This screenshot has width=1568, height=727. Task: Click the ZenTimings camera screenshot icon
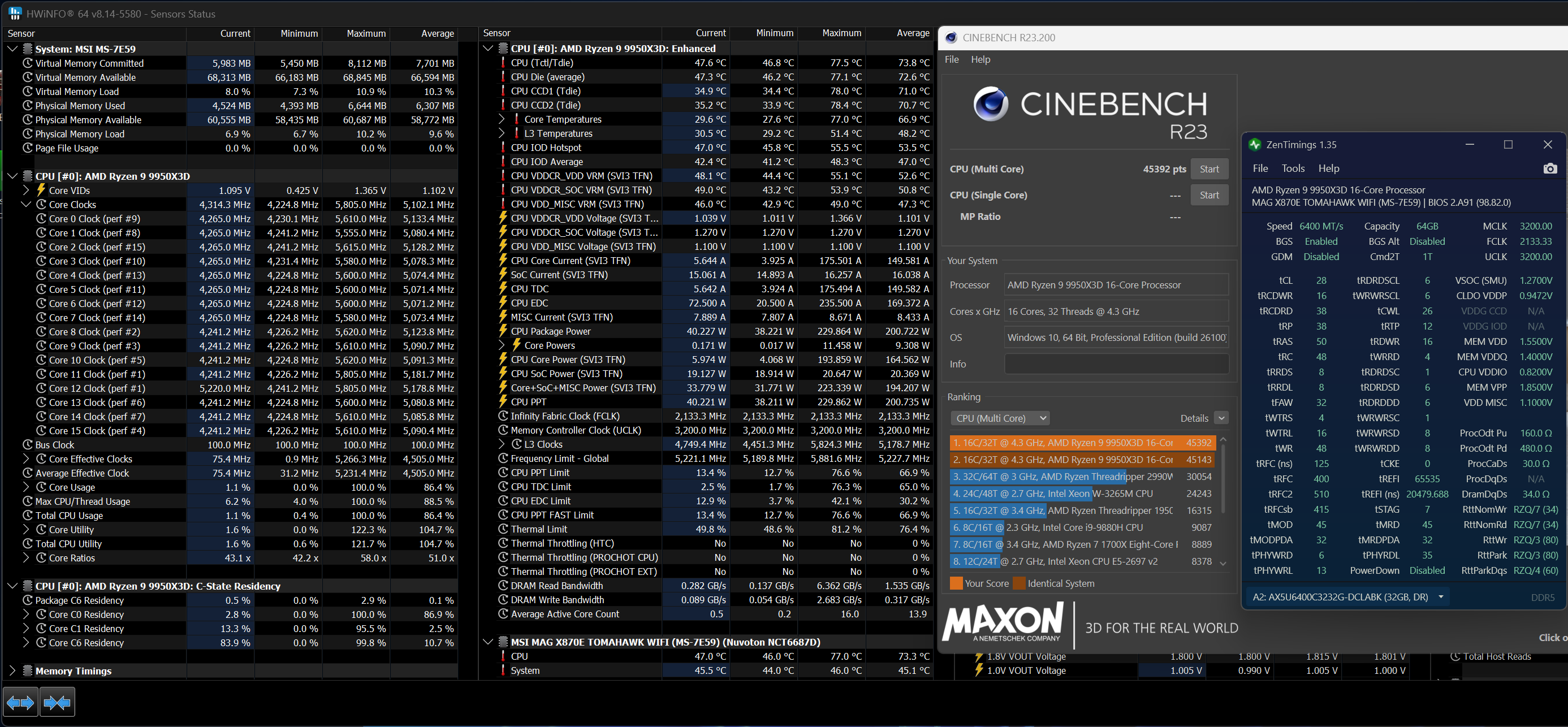coord(1550,168)
